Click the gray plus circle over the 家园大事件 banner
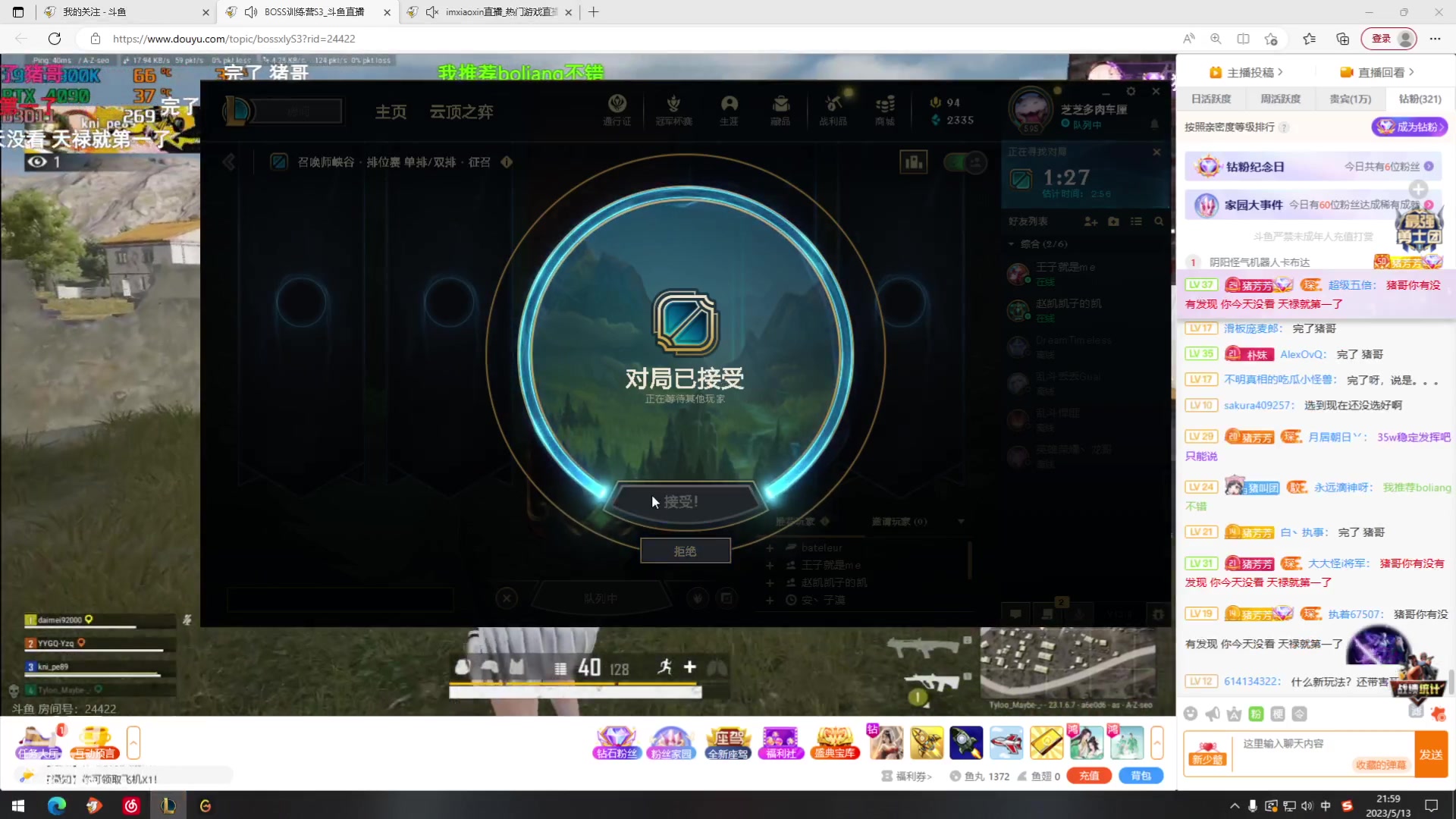 tap(1418, 189)
